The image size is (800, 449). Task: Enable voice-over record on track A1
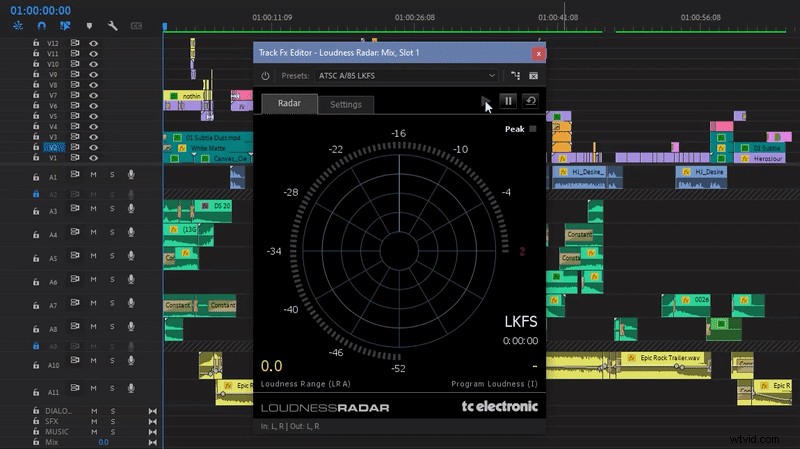point(131,175)
